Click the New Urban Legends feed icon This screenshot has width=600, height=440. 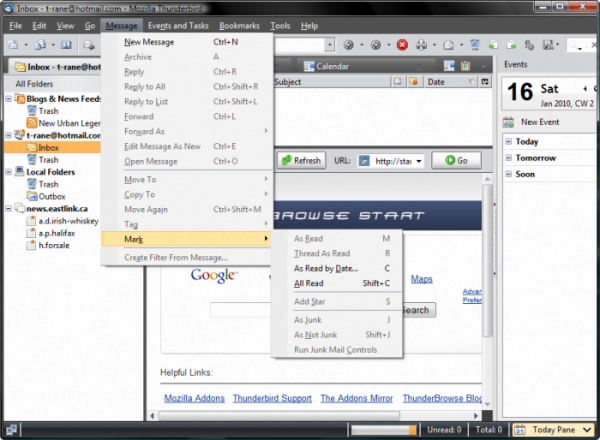pyautogui.click(x=31, y=123)
